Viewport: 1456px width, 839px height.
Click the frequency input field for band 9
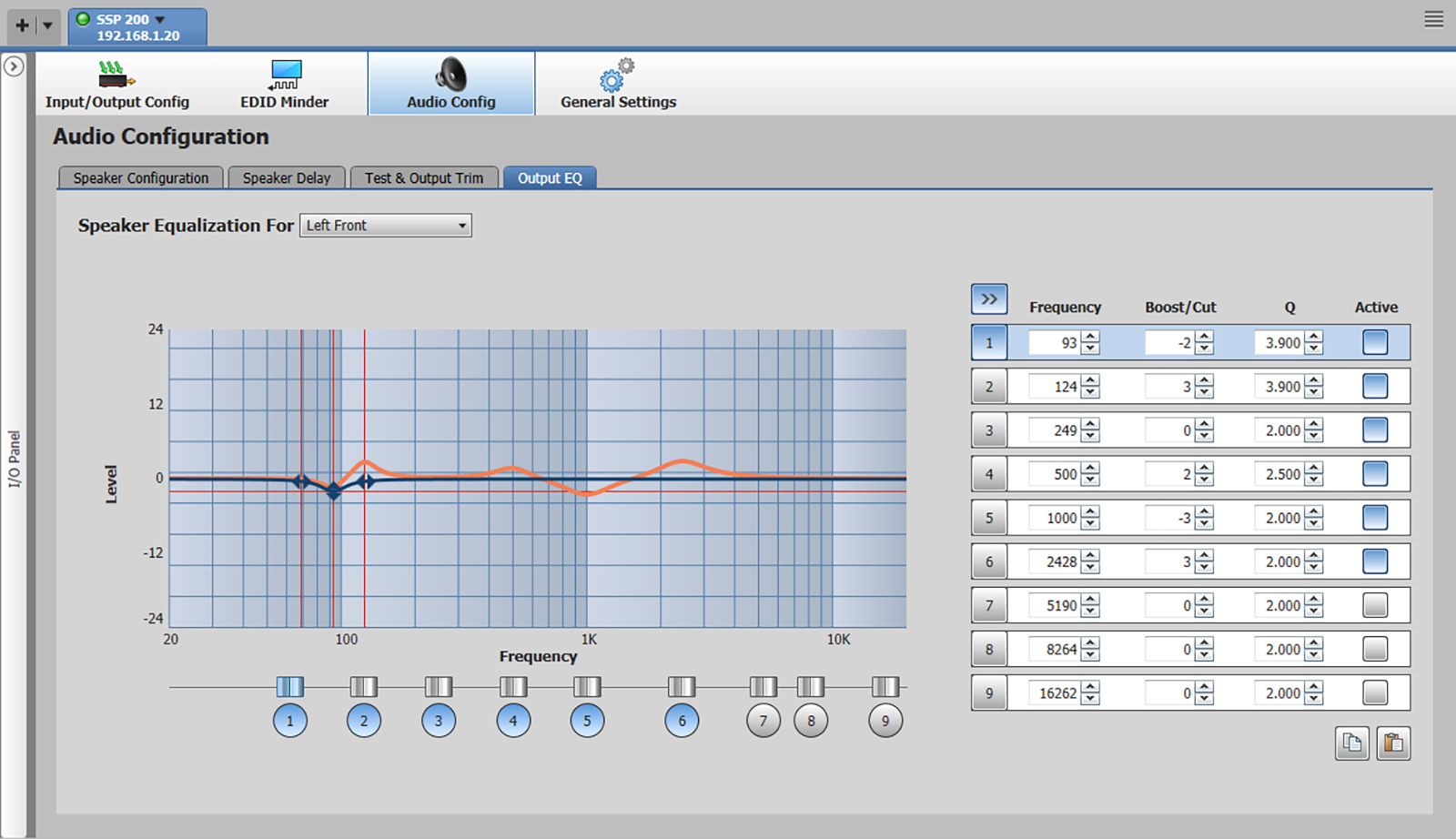pos(1054,692)
